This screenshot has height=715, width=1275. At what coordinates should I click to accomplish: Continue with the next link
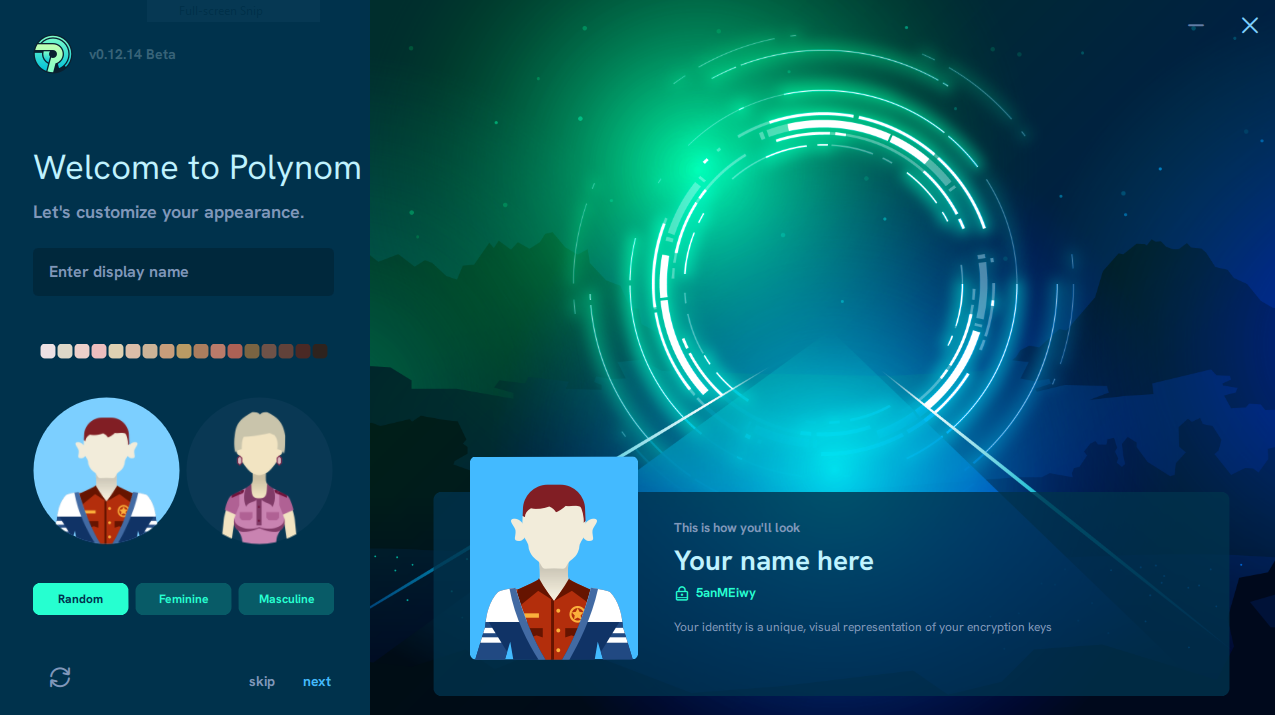(317, 682)
